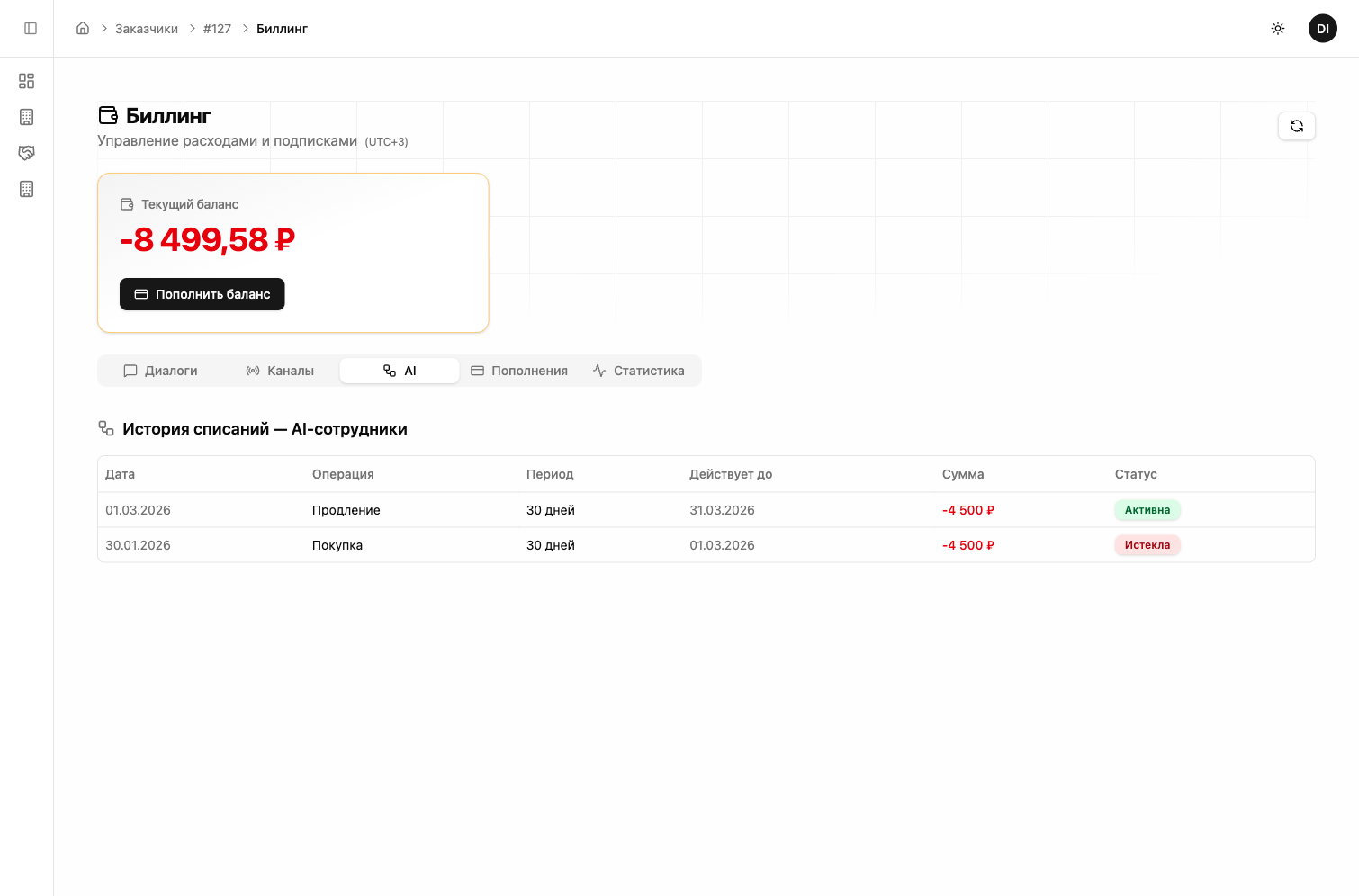Switch to the Каналы tab

click(280, 371)
